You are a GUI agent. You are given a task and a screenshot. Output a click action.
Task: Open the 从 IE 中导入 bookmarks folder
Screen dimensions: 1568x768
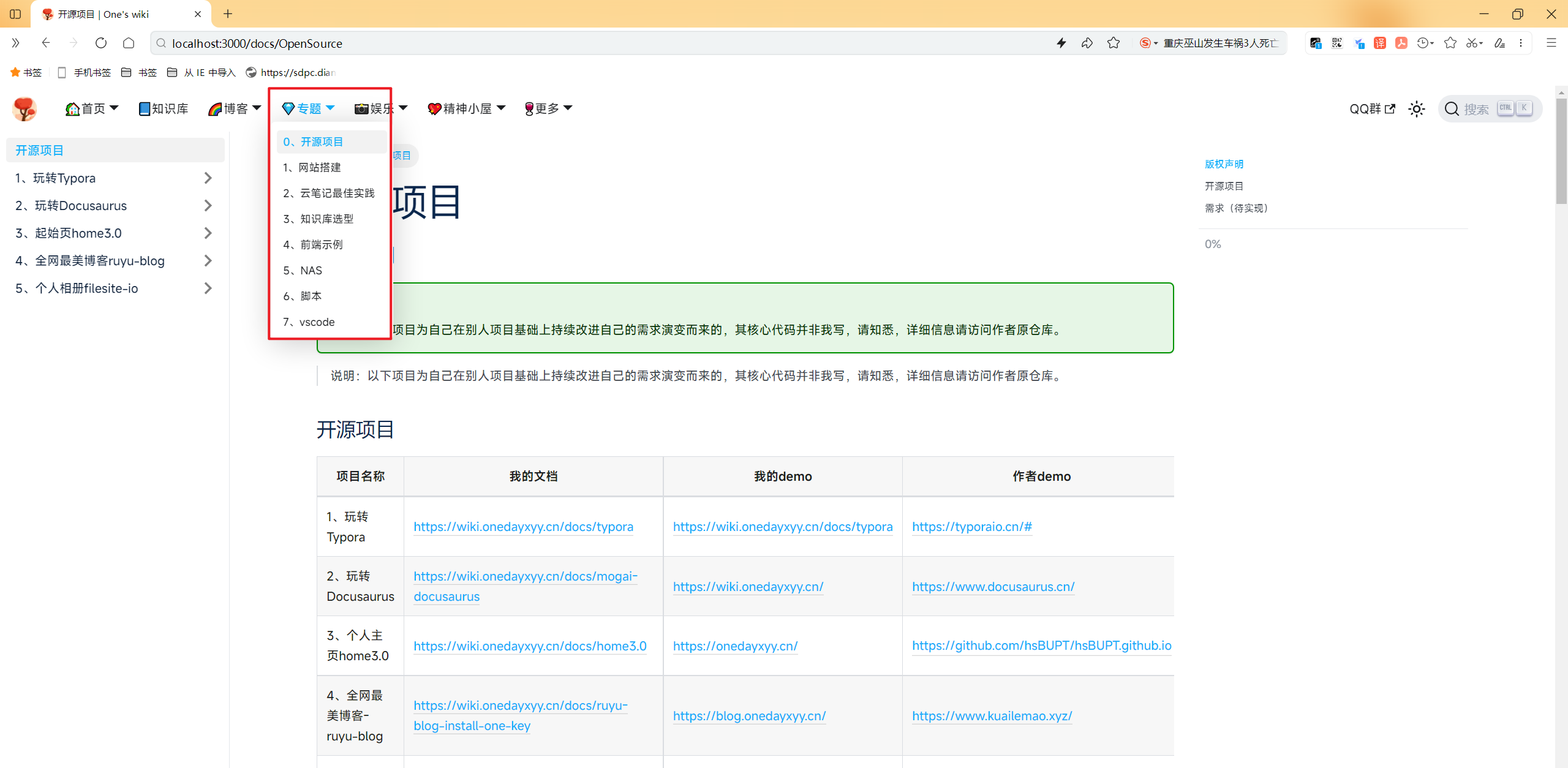(202, 72)
